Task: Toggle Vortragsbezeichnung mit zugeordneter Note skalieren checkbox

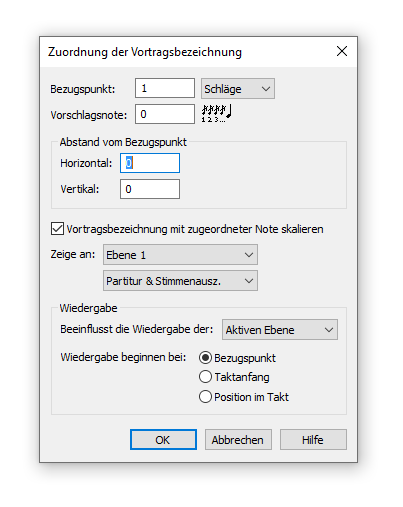Action: tap(57, 229)
